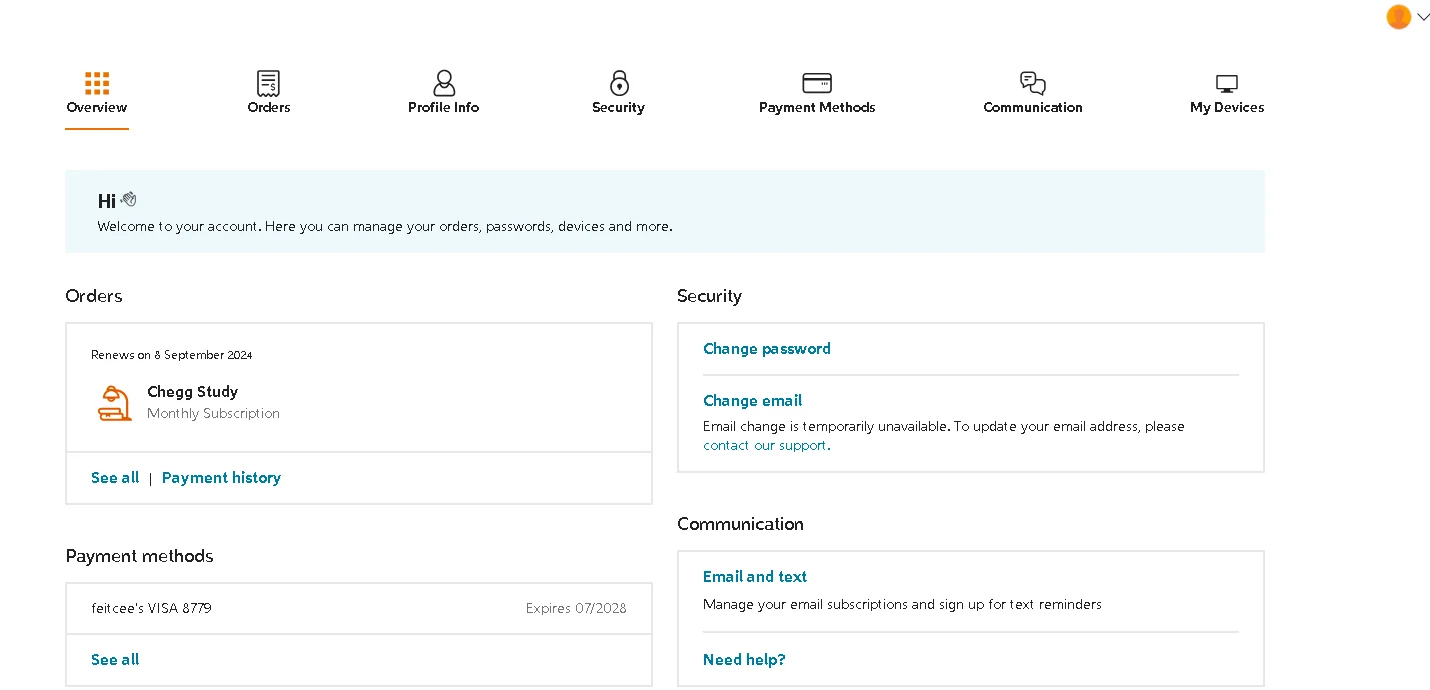
Task: Click See all under Orders
Action: 115,478
